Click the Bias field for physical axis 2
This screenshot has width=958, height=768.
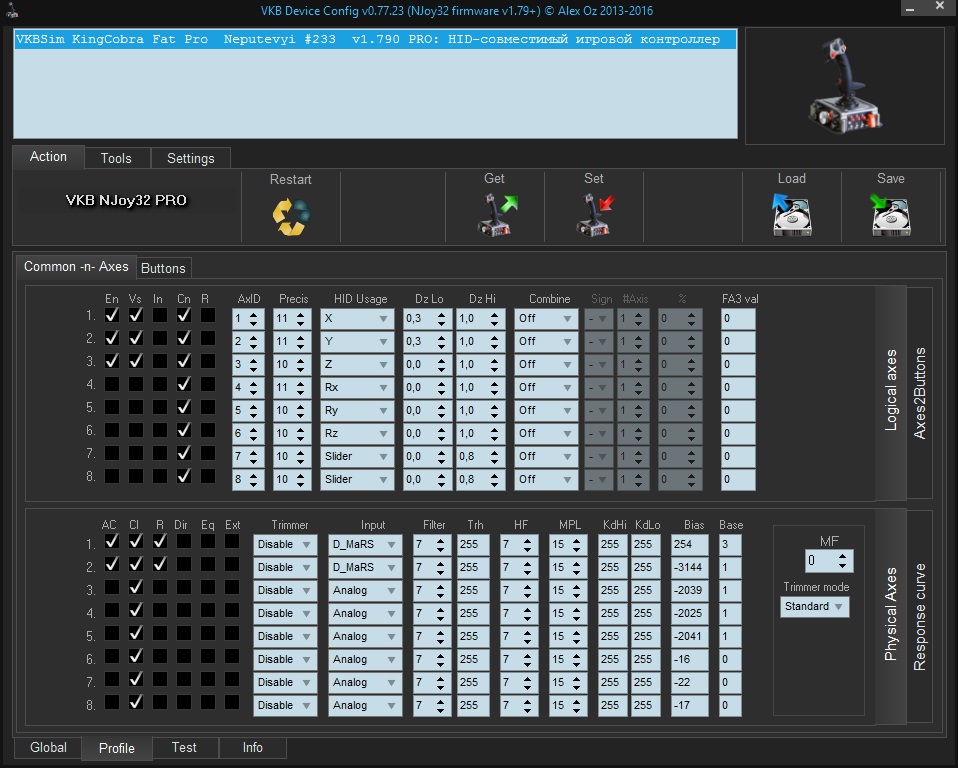[690, 568]
